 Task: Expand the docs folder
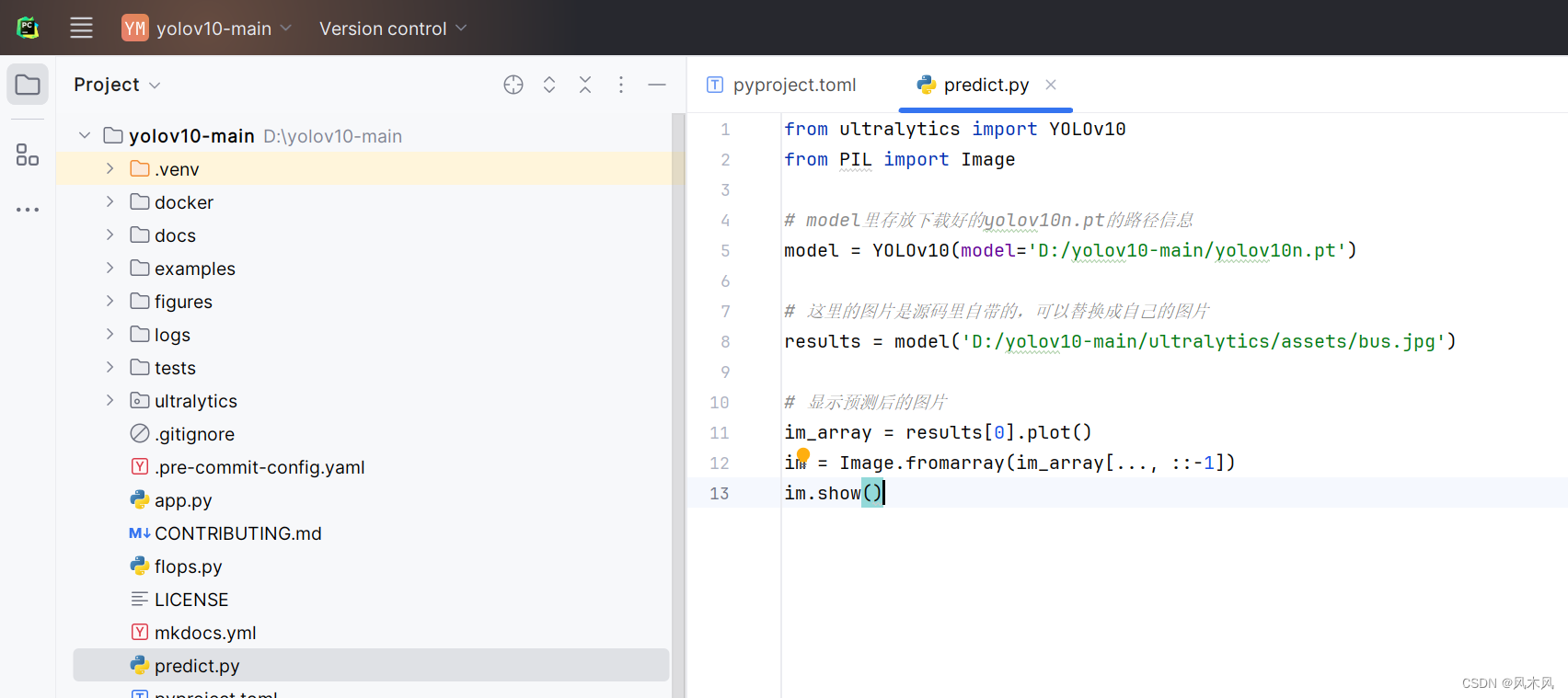click(110, 235)
